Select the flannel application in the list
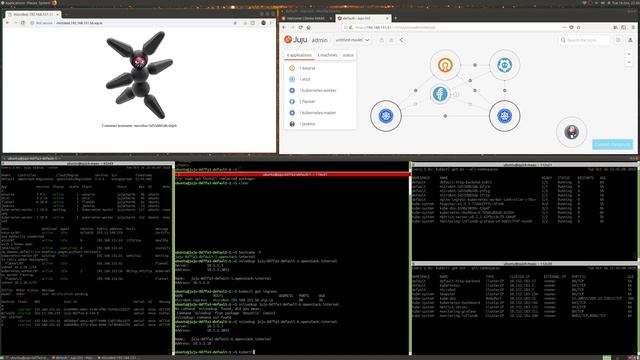The height and width of the screenshot is (360, 640). click(320, 102)
